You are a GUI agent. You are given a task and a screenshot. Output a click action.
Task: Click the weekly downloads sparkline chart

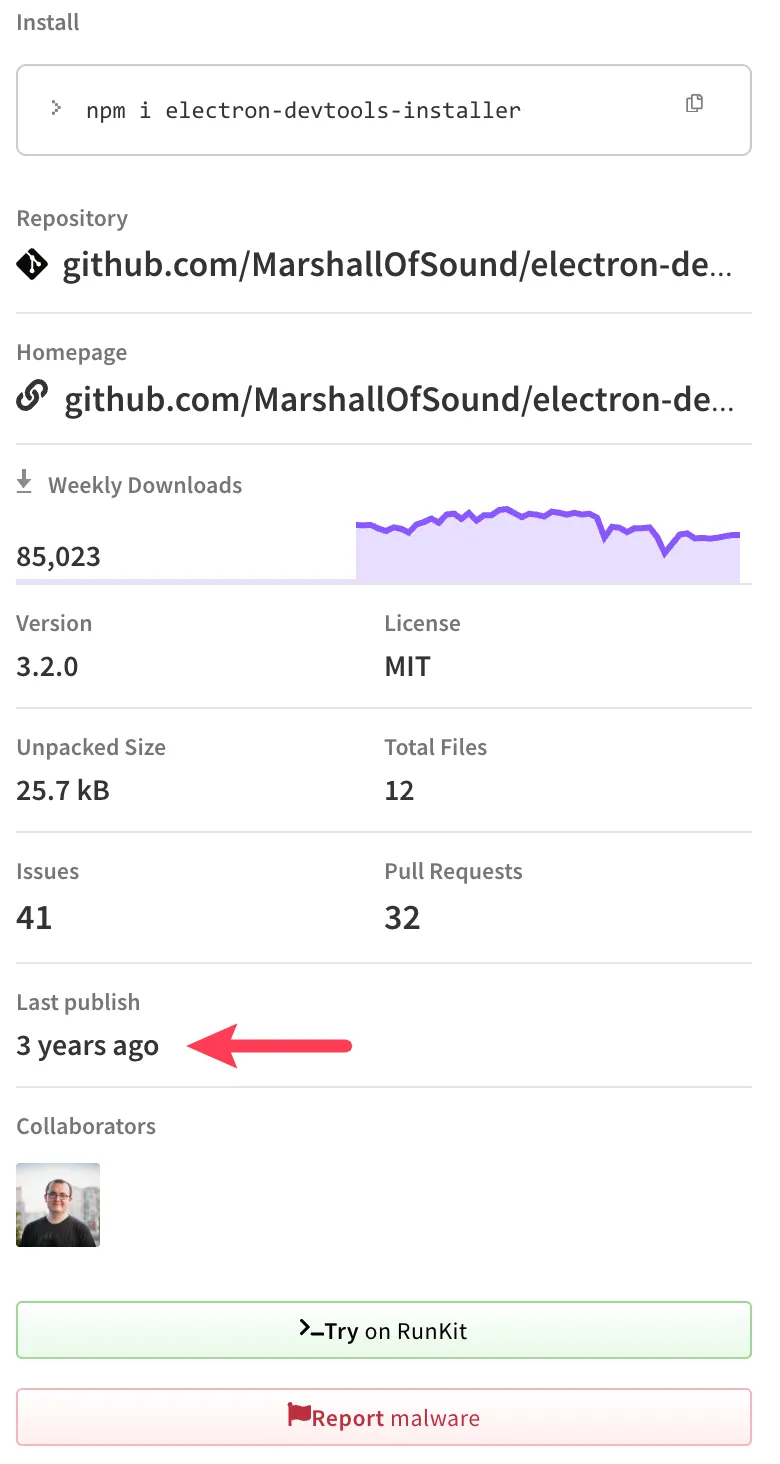[x=547, y=545]
